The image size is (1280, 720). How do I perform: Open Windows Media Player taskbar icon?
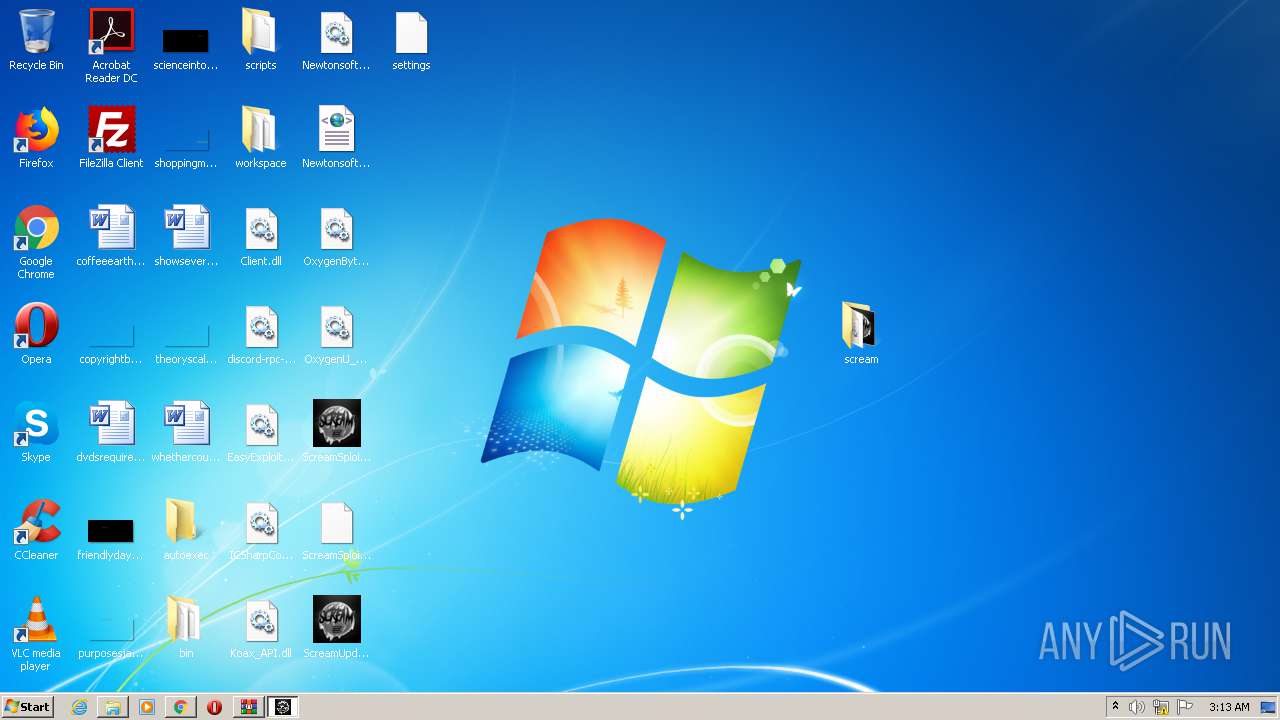pyautogui.click(x=147, y=707)
